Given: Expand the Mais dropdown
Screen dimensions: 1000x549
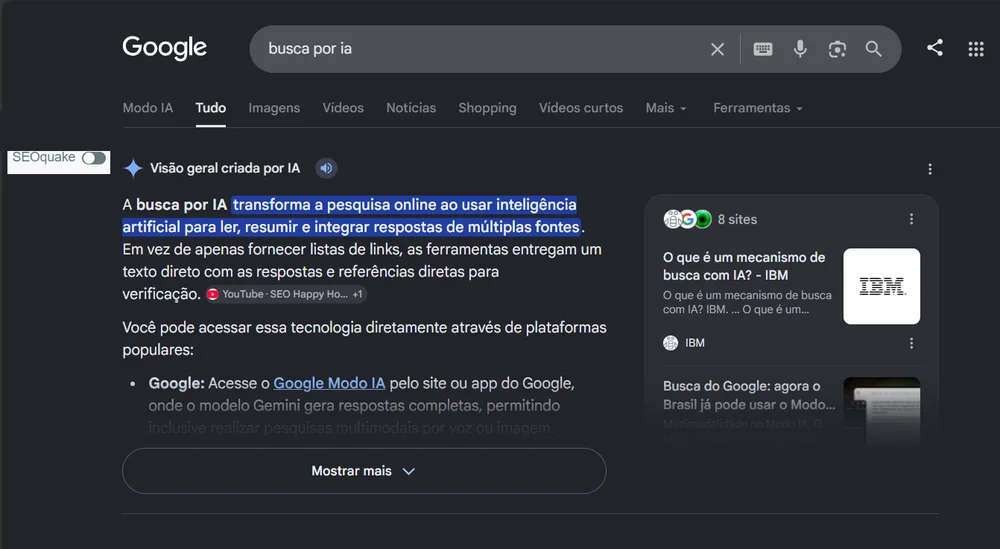Looking at the screenshot, I should coord(666,108).
